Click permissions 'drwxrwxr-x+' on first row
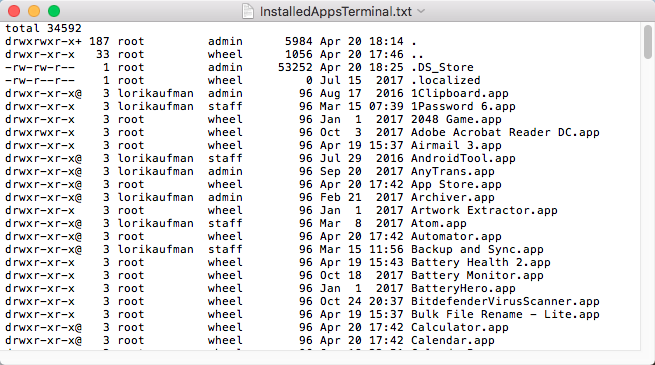This screenshot has height=365, width=655. click(43, 41)
